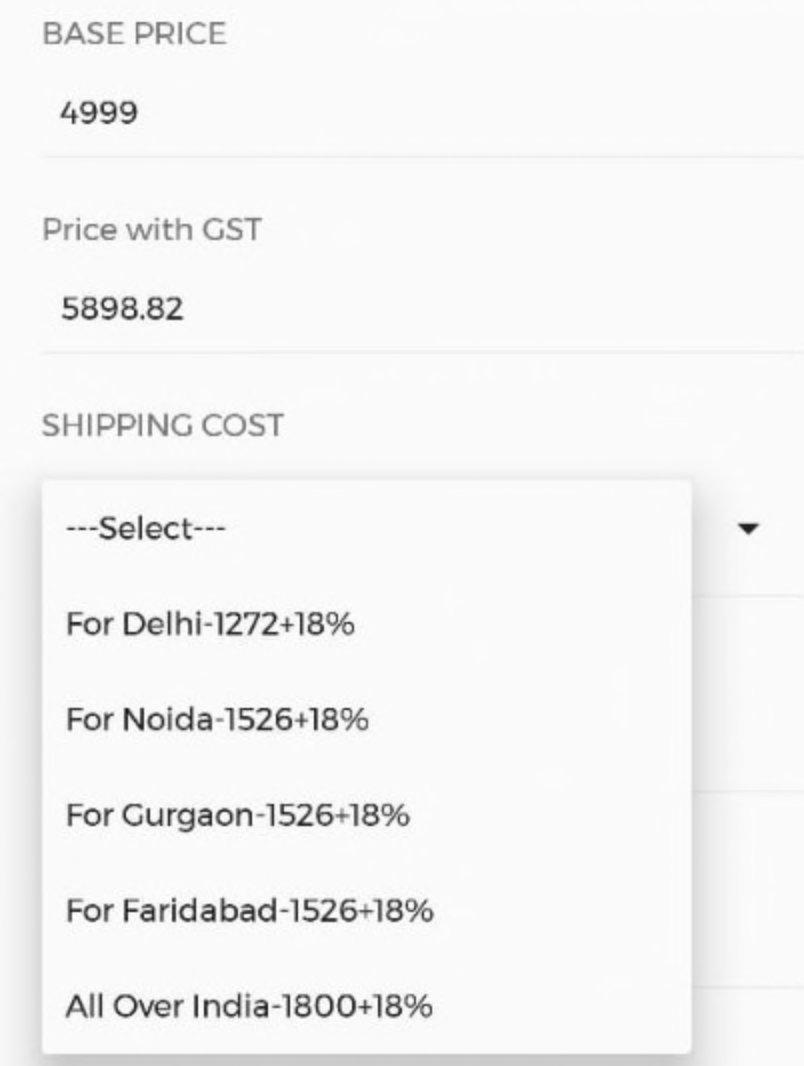Set shipping to the Noida rate

367,719
